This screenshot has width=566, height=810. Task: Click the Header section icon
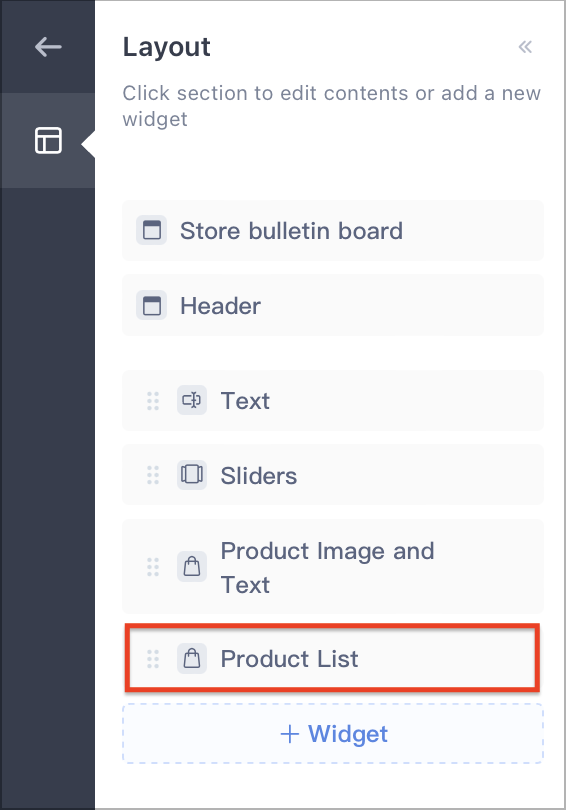point(151,305)
